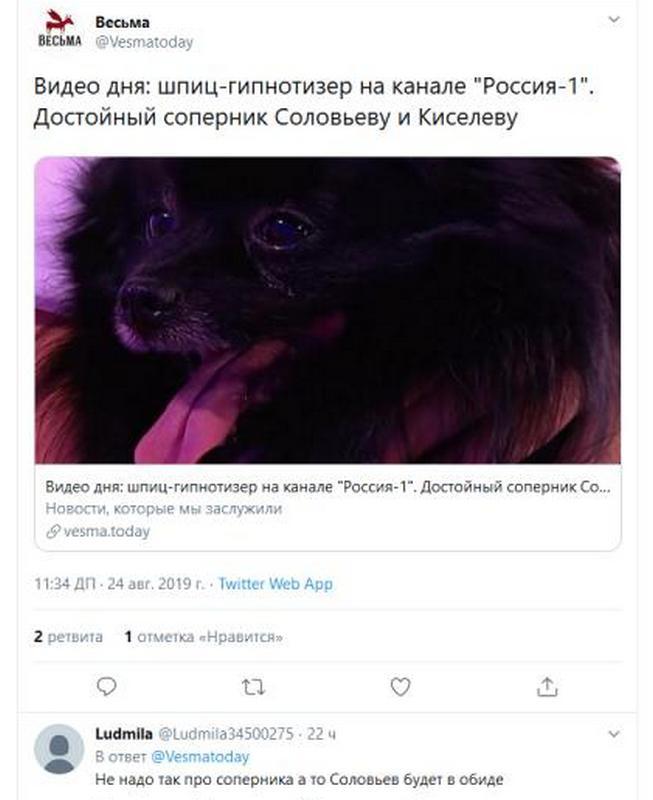653x800 pixels.
Task: Open Весьма profile avatar logo
Action: [x=60, y=31]
